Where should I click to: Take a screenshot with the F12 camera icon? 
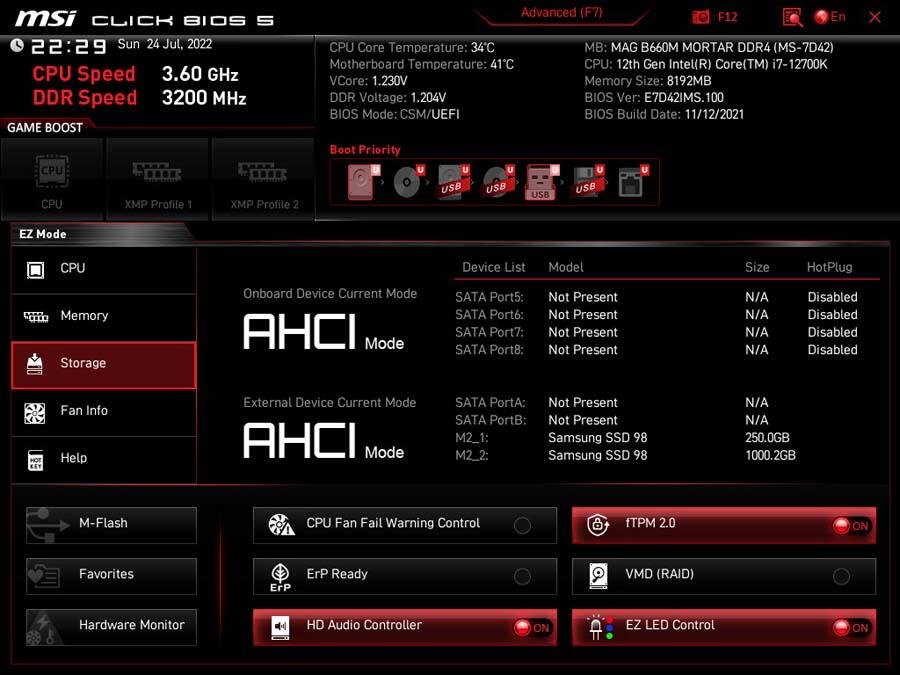[700, 17]
